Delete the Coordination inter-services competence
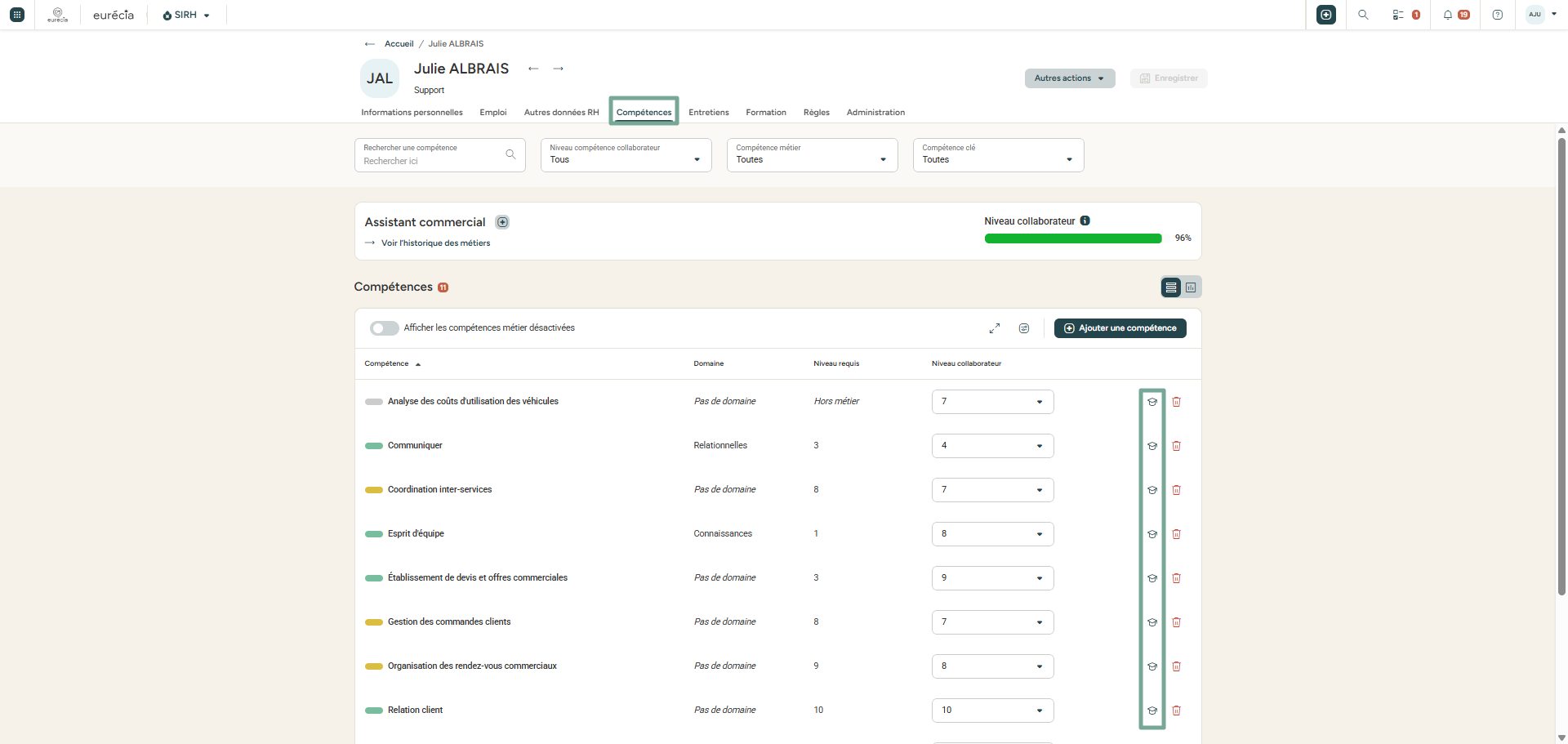This screenshot has width=1568, height=744. 1177,490
